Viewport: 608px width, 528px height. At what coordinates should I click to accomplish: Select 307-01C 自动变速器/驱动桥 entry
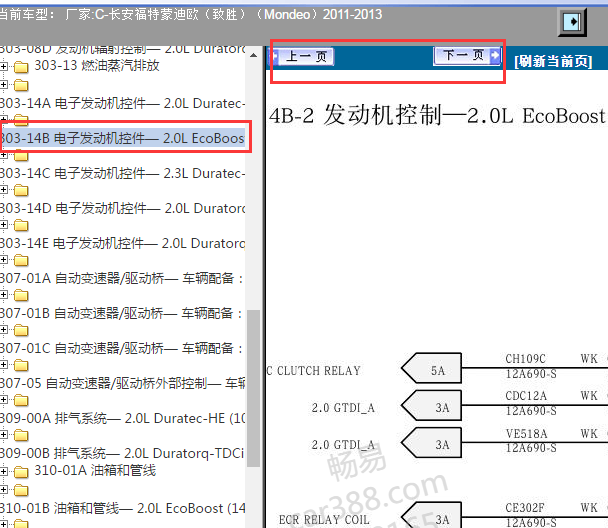(x=123, y=348)
